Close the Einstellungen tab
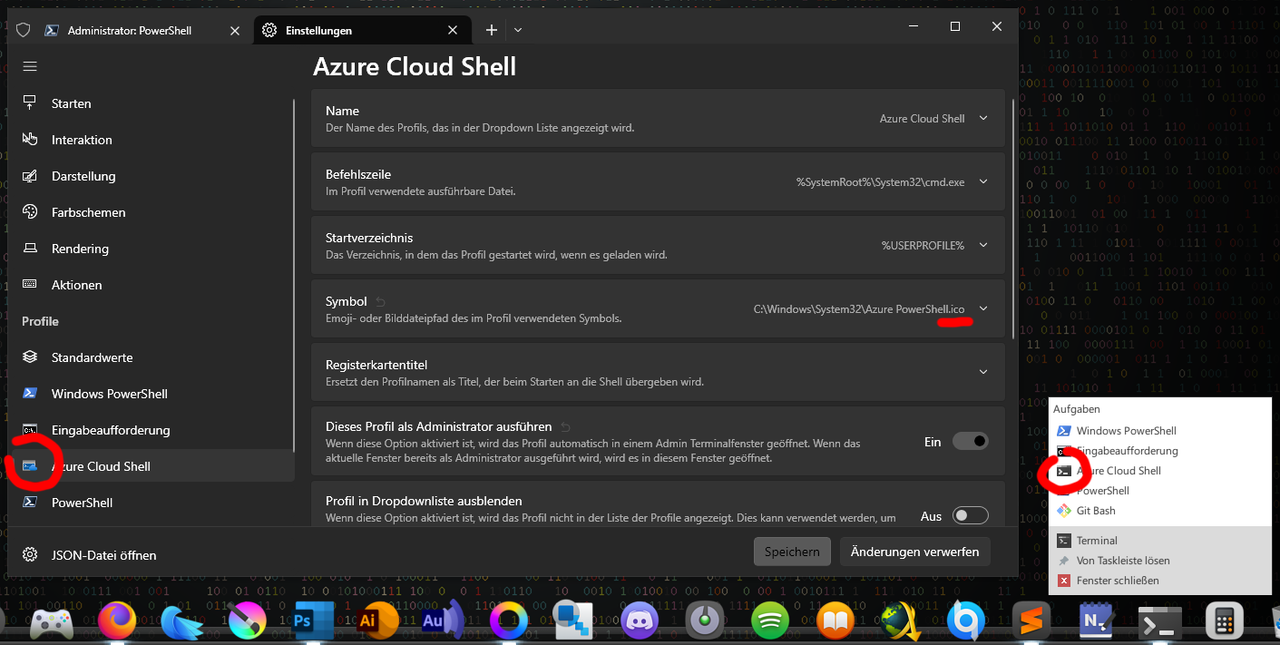The width and height of the screenshot is (1280, 645). [x=453, y=31]
